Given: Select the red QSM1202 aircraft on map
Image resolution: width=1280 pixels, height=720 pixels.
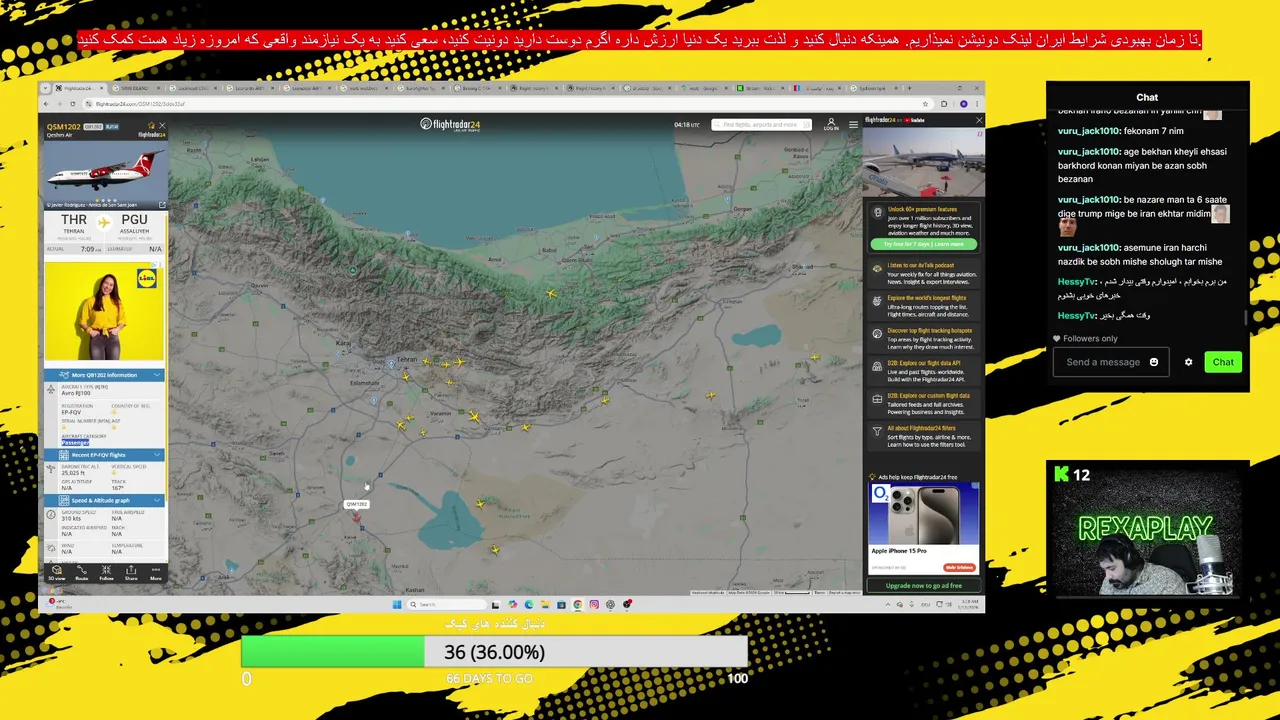Looking at the screenshot, I should pyautogui.click(x=356, y=517).
